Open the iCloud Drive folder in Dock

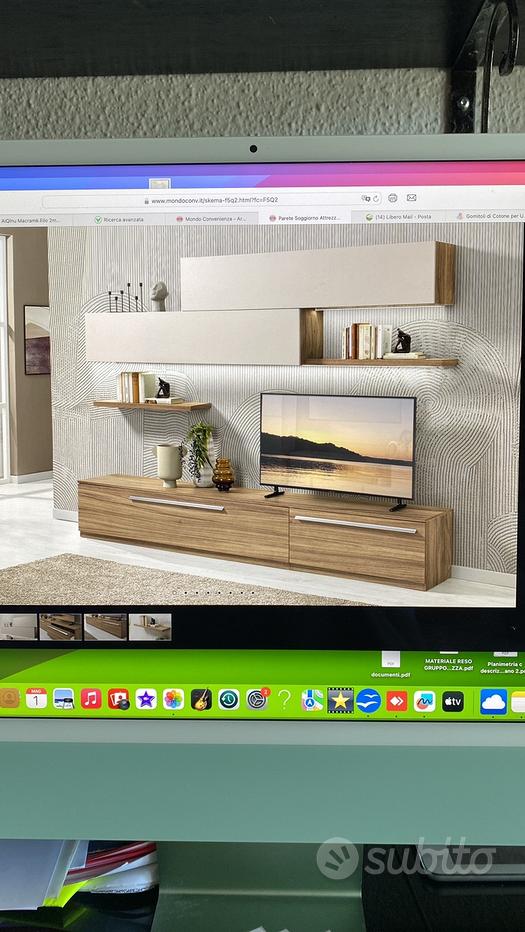tap(493, 701)
